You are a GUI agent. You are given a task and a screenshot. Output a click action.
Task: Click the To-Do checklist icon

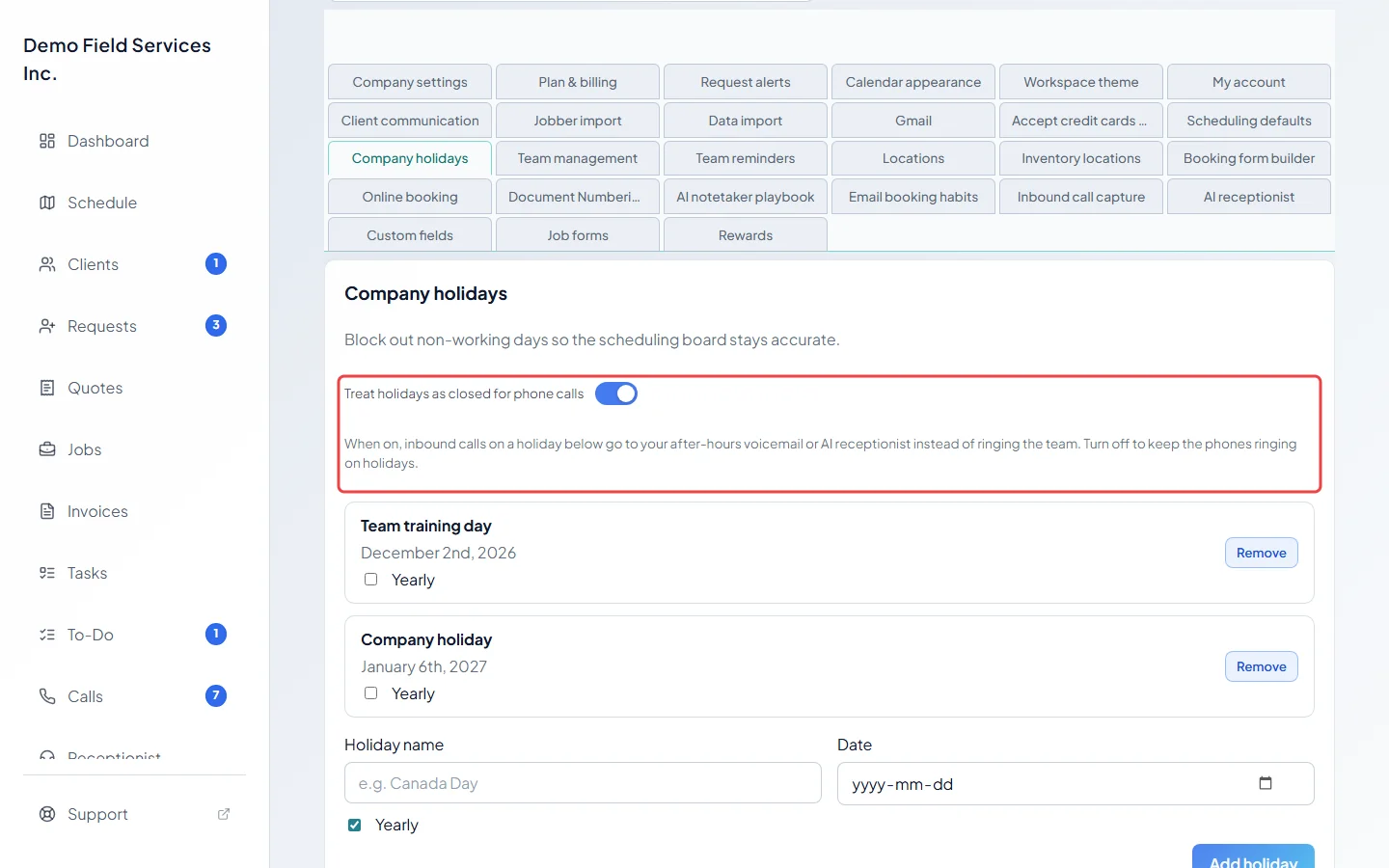tap(47, 635)
